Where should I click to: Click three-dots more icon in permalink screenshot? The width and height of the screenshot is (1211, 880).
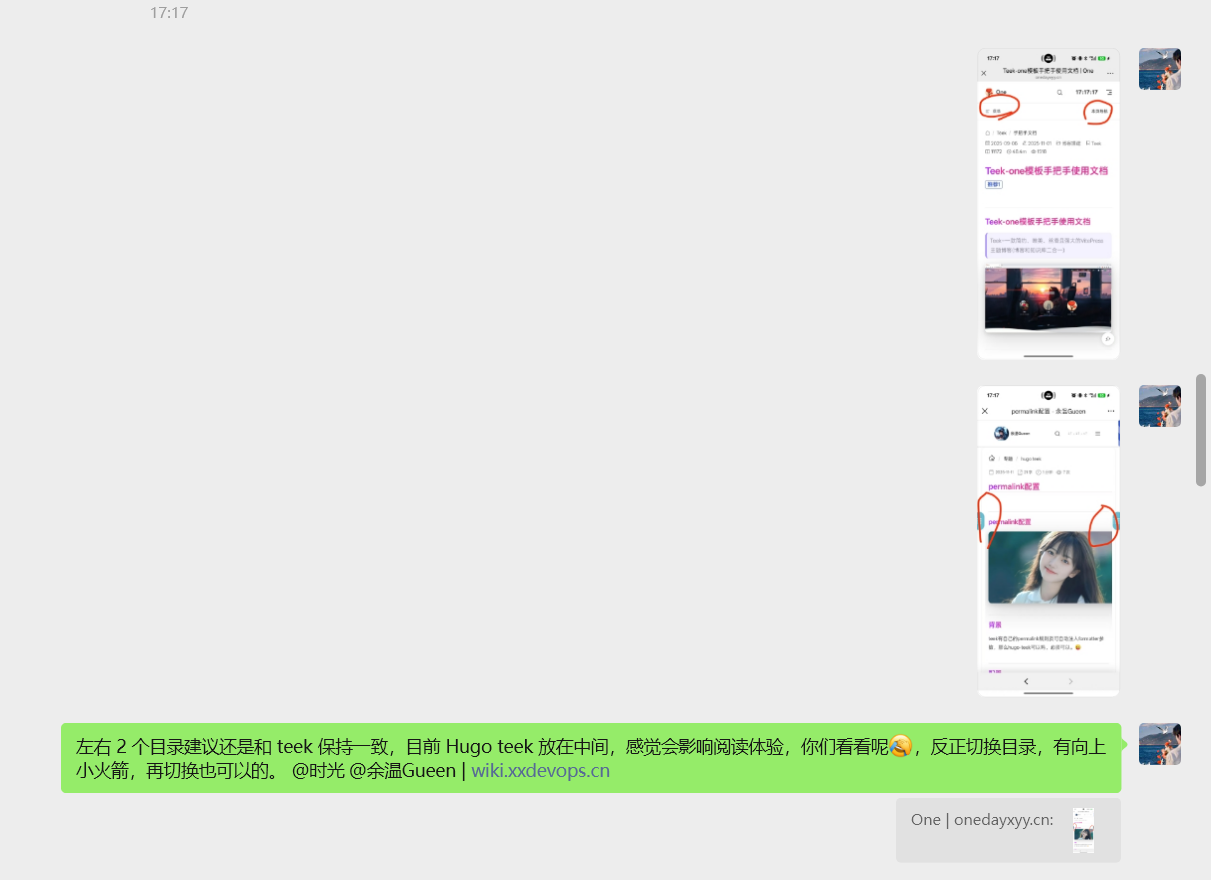pyautogui.click(x=1110, y=411)
